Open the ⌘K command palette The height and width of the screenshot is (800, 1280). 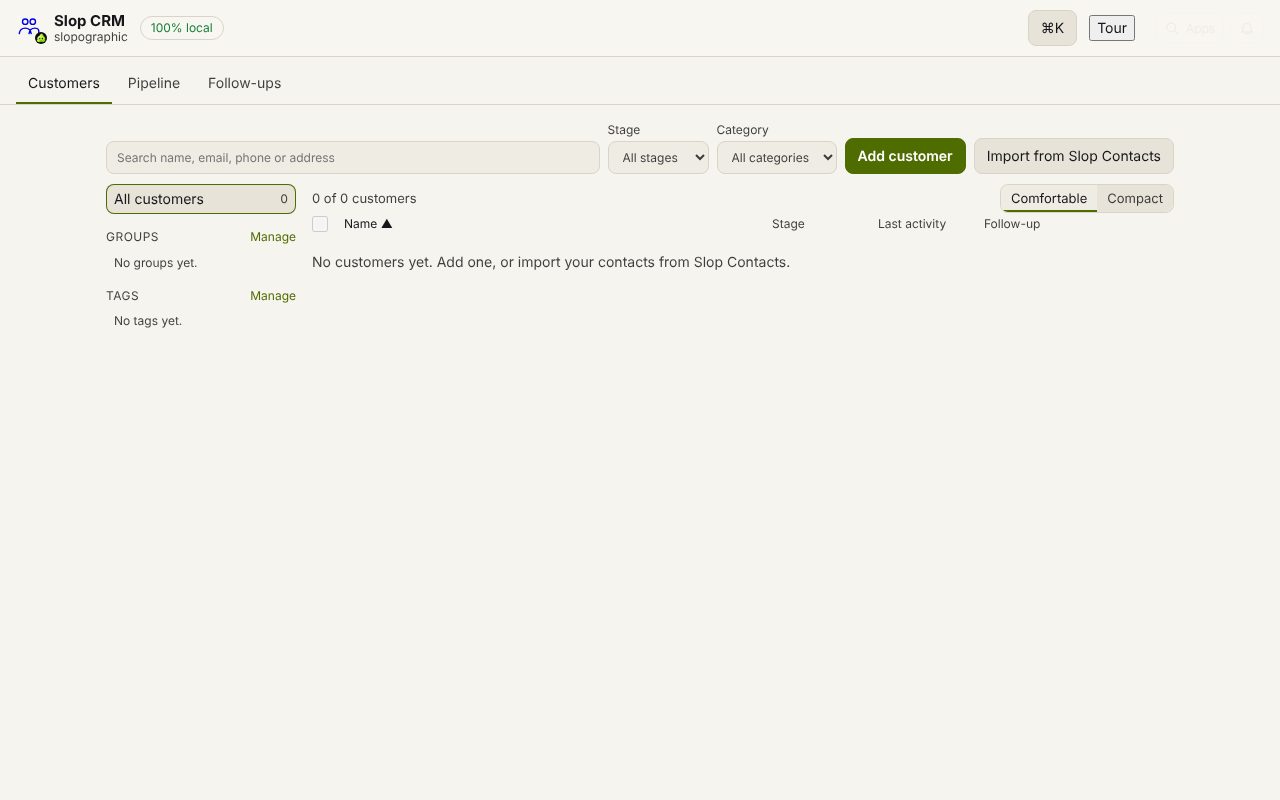coord(1052,28)
